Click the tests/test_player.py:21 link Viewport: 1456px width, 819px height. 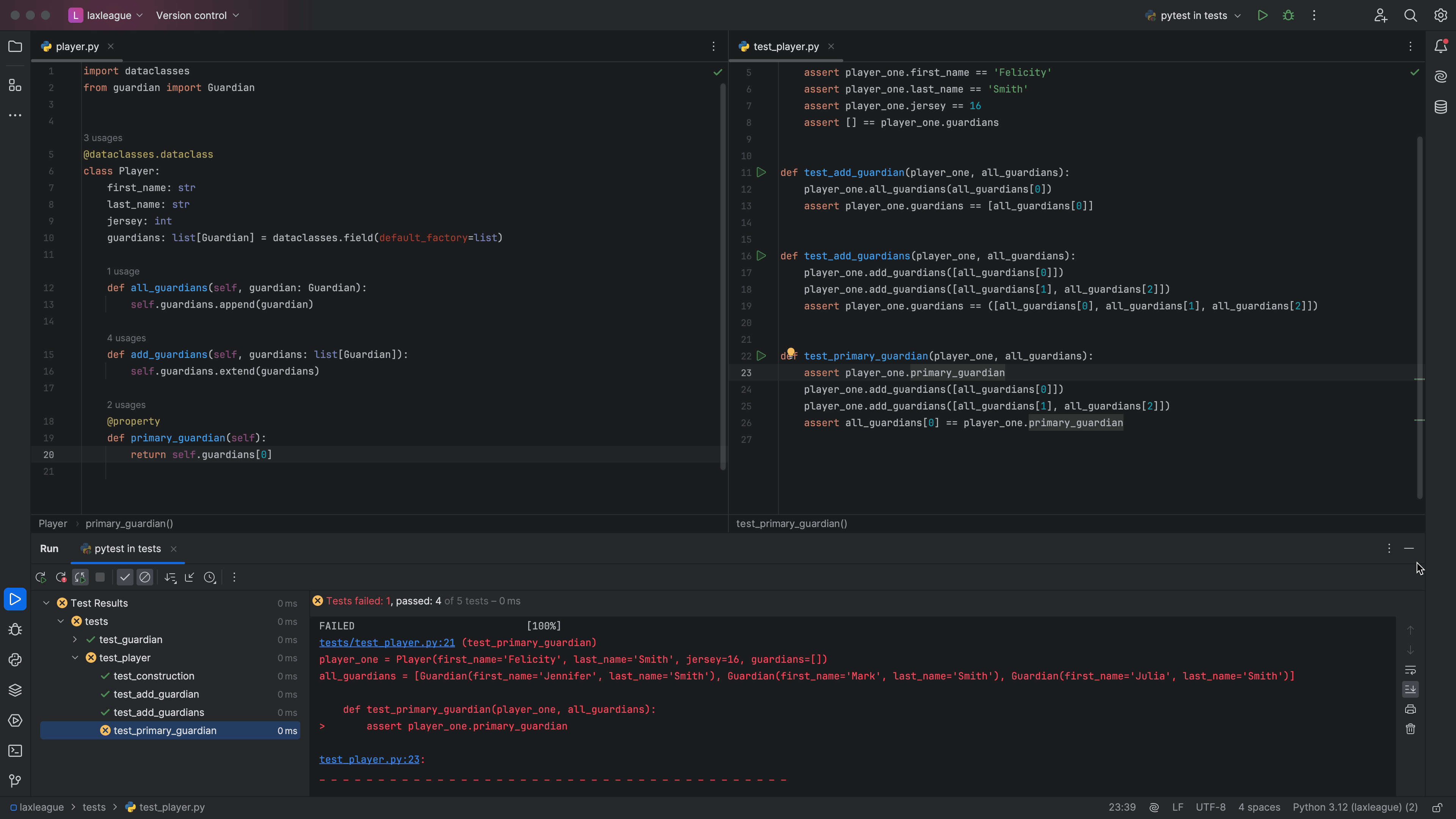tap(387, 643)
